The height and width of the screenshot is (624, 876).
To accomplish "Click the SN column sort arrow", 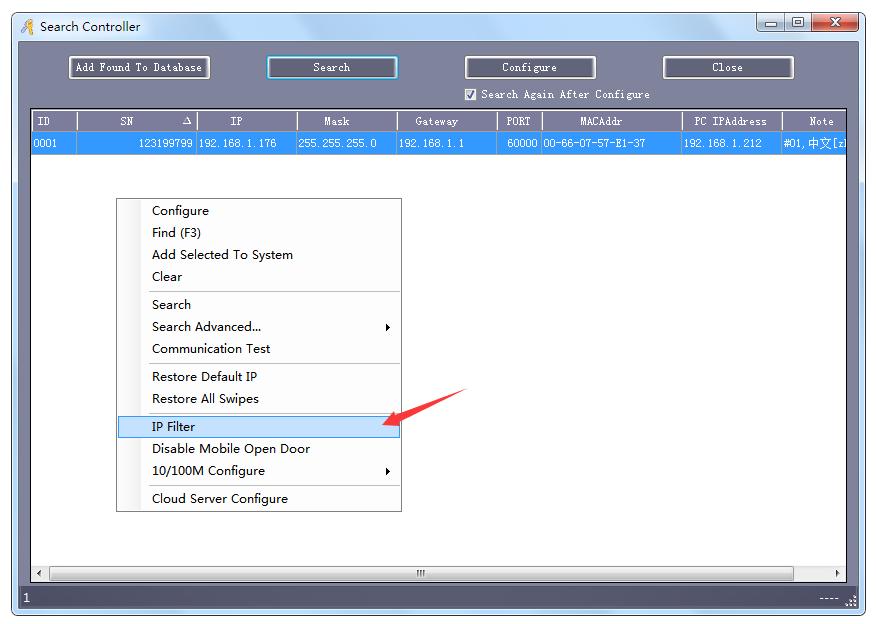I will [187, 121].
